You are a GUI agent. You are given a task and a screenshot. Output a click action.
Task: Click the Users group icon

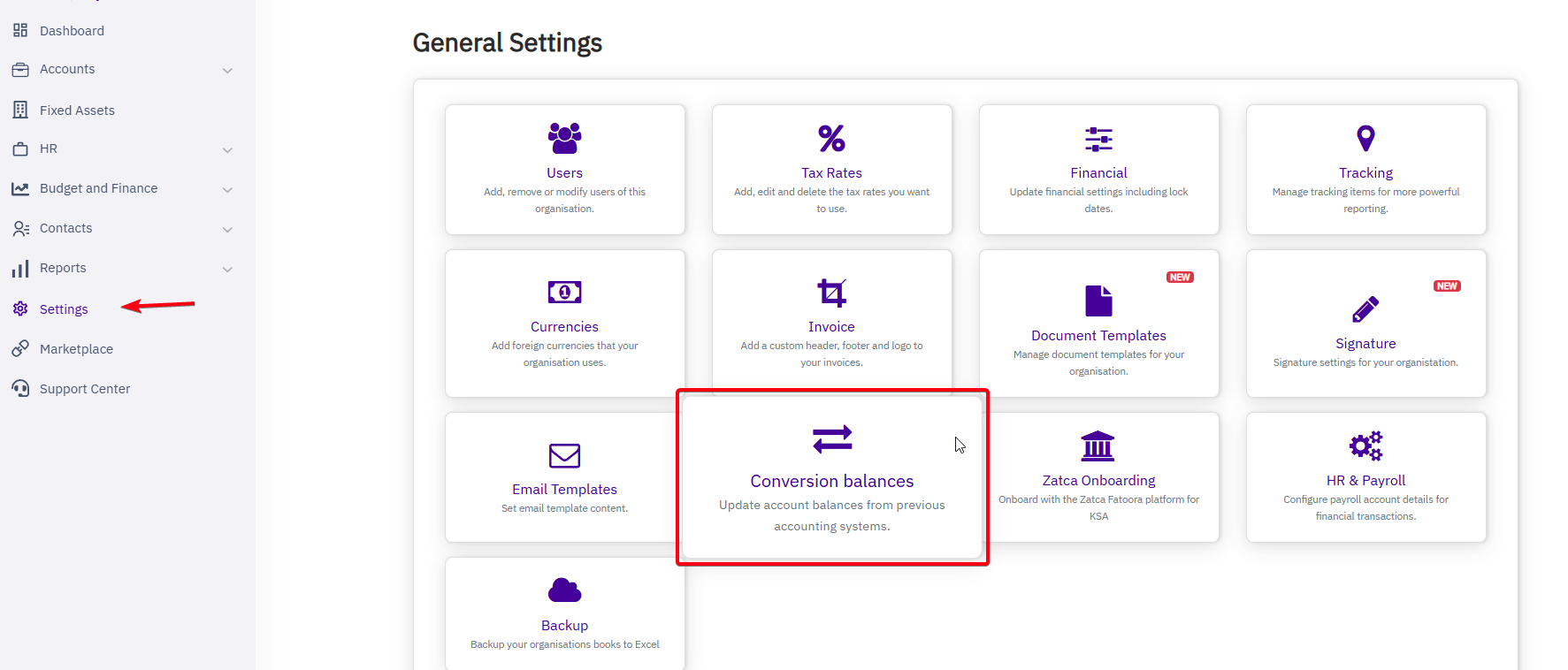[x=564, y=139]
